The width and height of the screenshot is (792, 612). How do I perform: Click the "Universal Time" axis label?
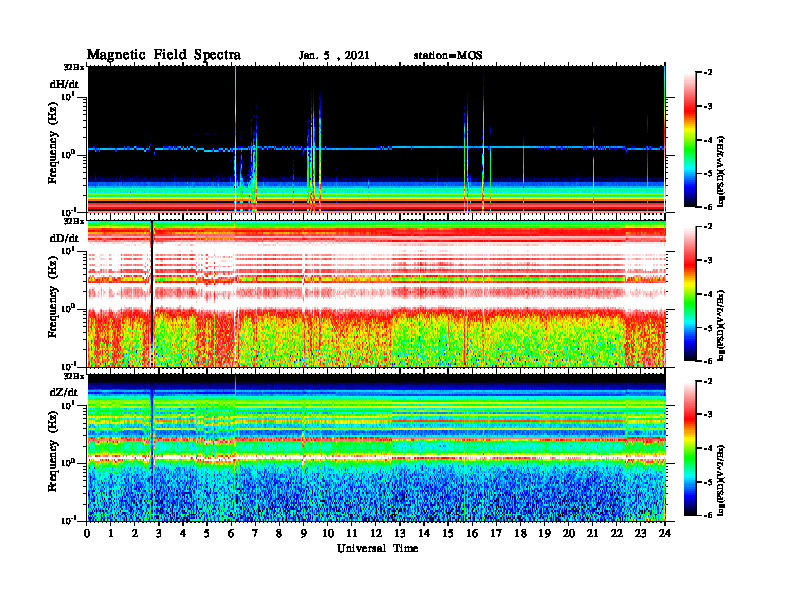(x=378, y=548)
